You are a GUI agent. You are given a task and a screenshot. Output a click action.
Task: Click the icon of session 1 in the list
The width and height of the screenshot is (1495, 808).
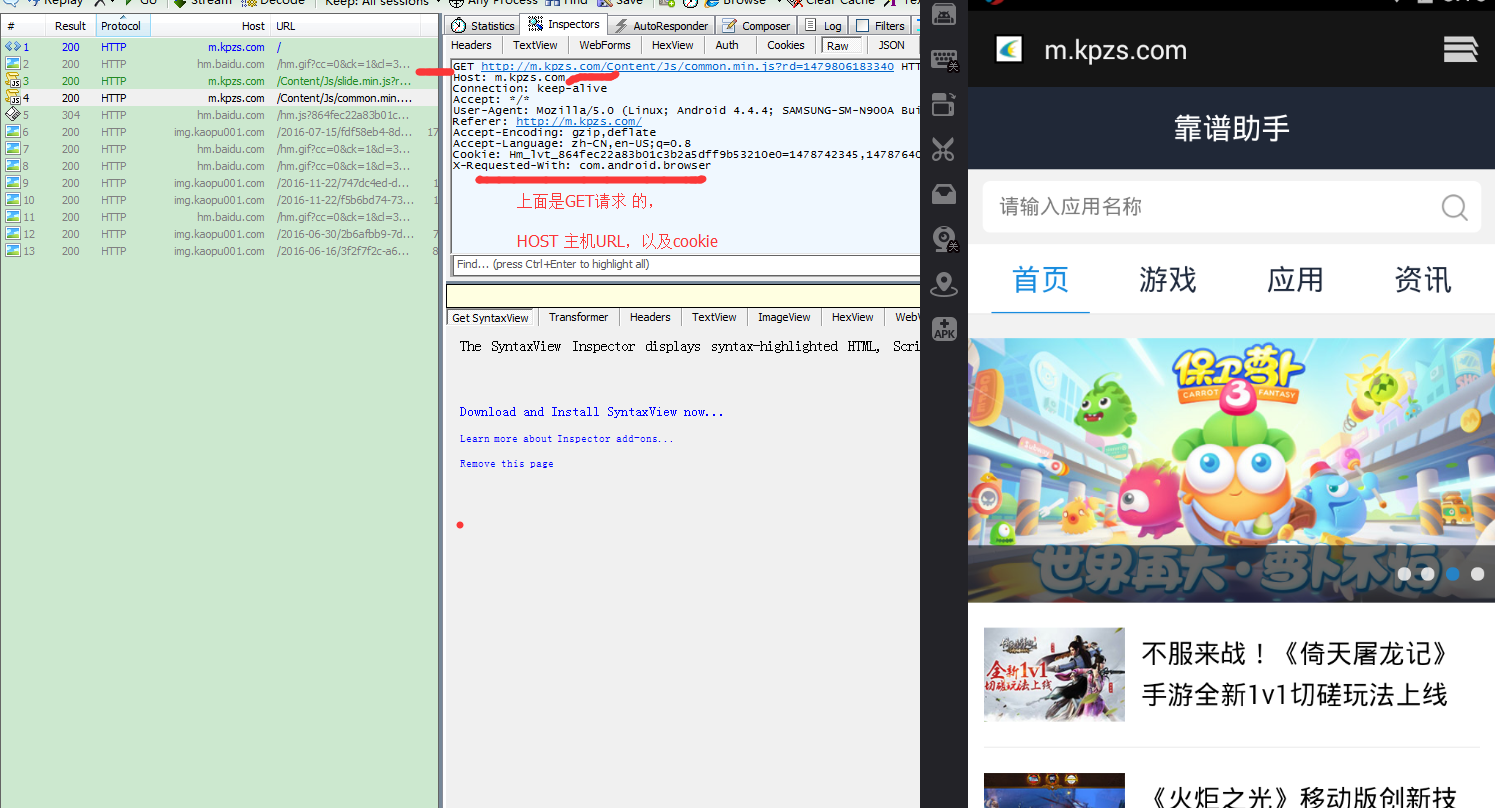(13, 47)
